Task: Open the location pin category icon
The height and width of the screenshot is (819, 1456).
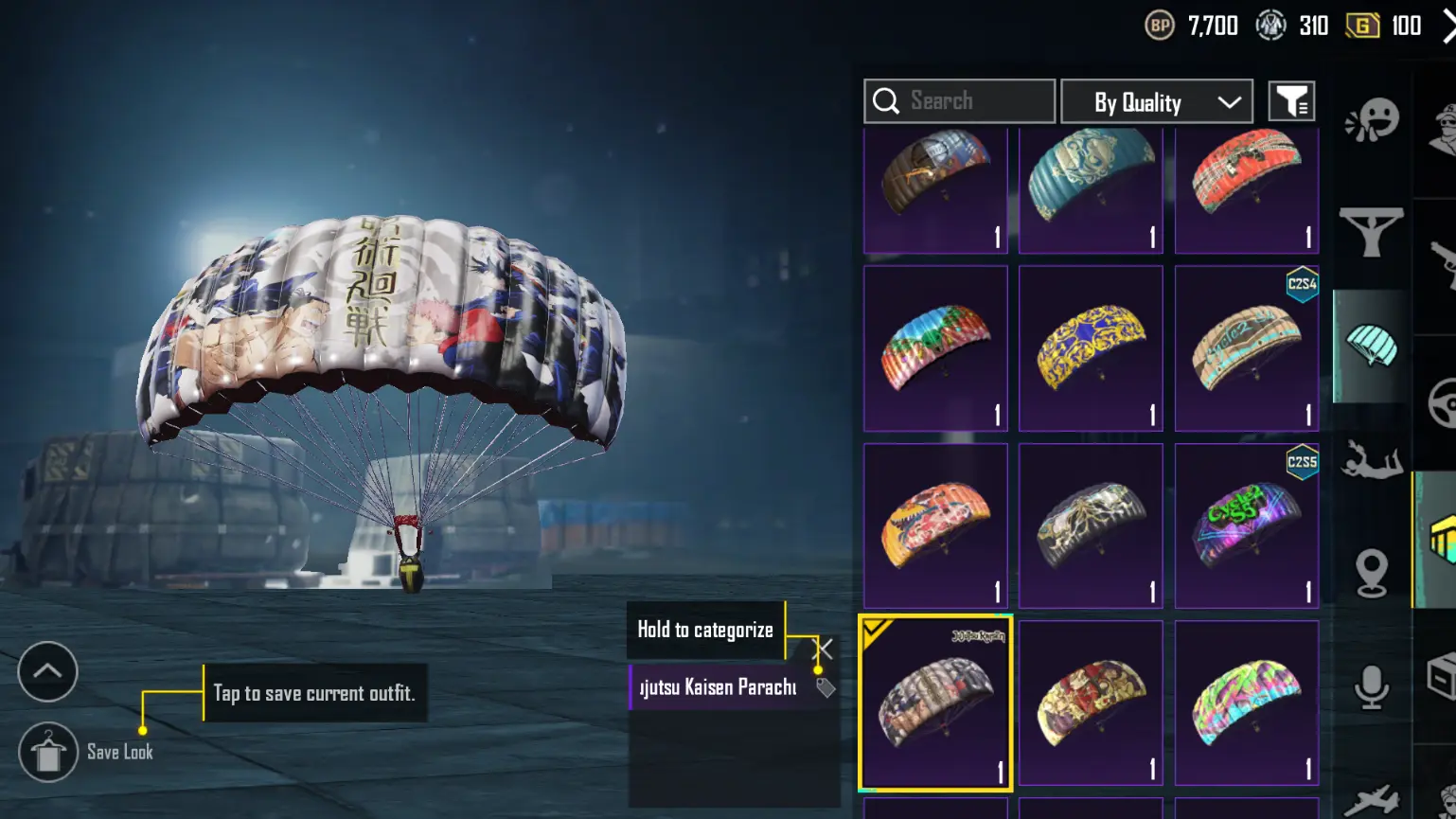Action: point(1371,573)
